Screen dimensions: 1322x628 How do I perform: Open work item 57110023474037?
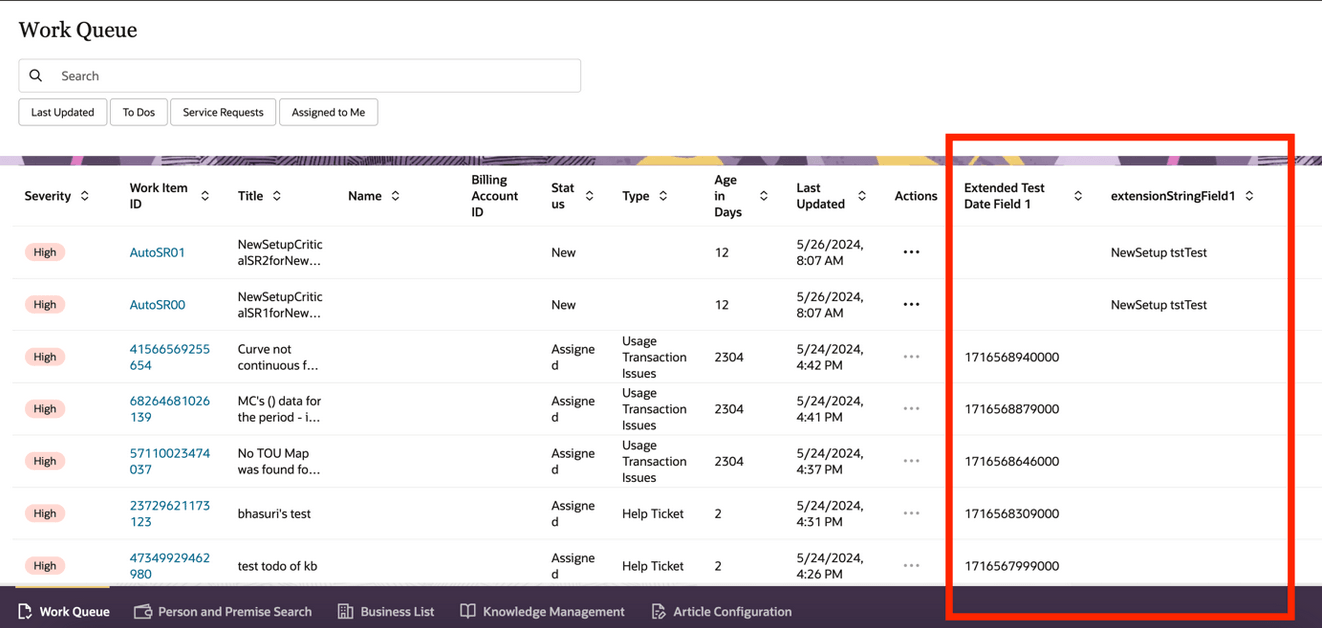point(169,460)
